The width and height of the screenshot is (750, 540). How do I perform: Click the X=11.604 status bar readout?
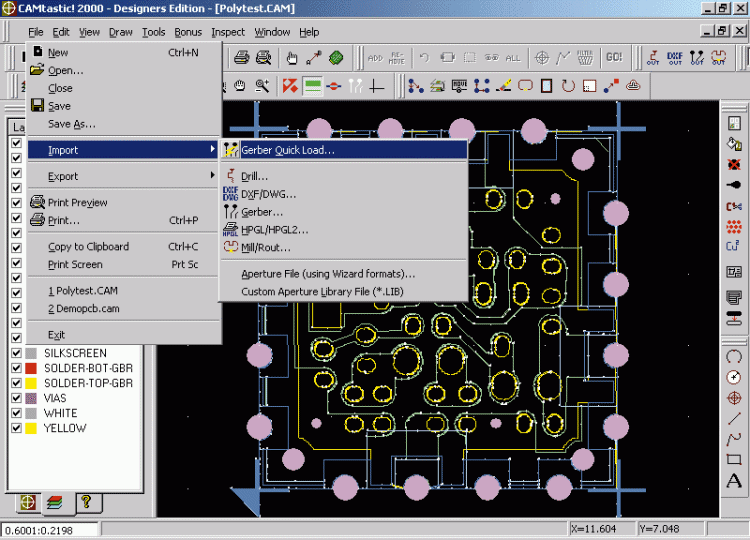(603, 529)
